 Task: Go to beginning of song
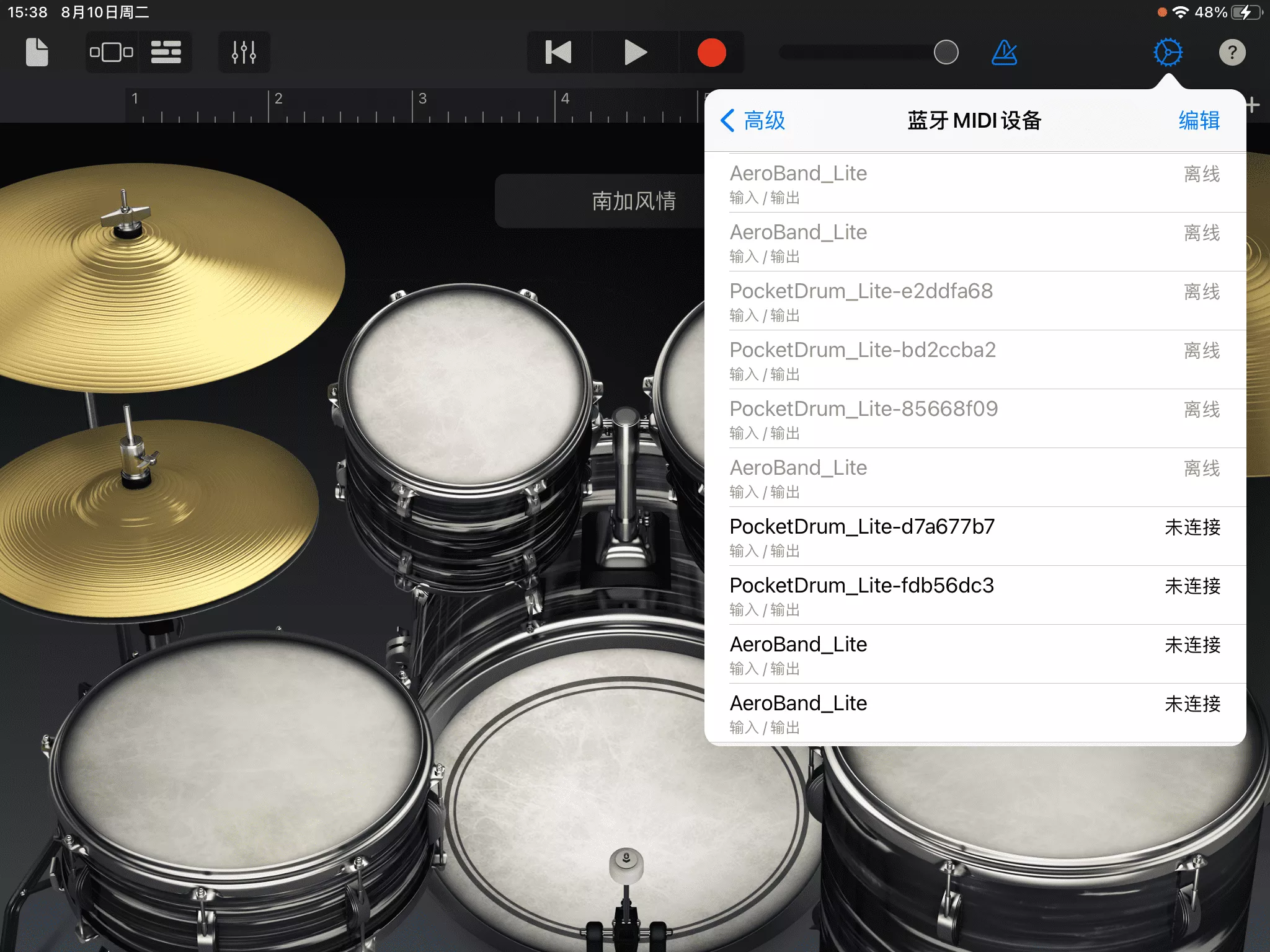click(x=559, y=52)
